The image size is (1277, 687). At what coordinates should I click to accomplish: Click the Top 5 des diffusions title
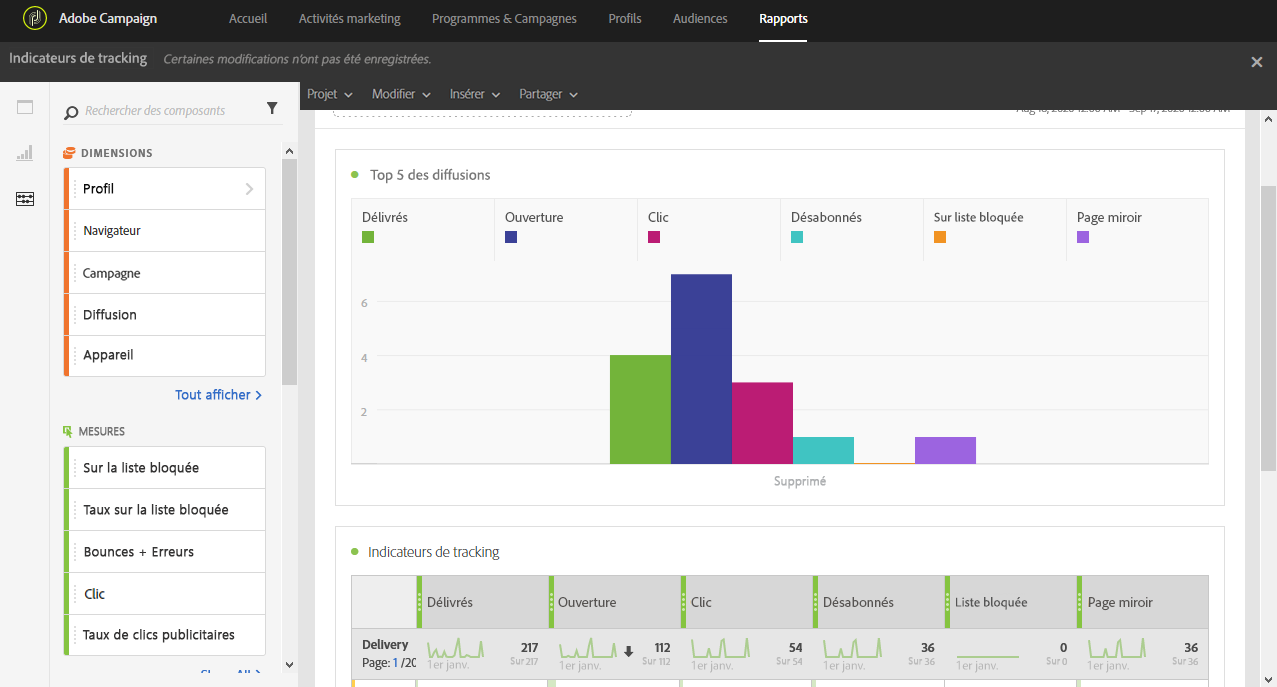point(430,175)
